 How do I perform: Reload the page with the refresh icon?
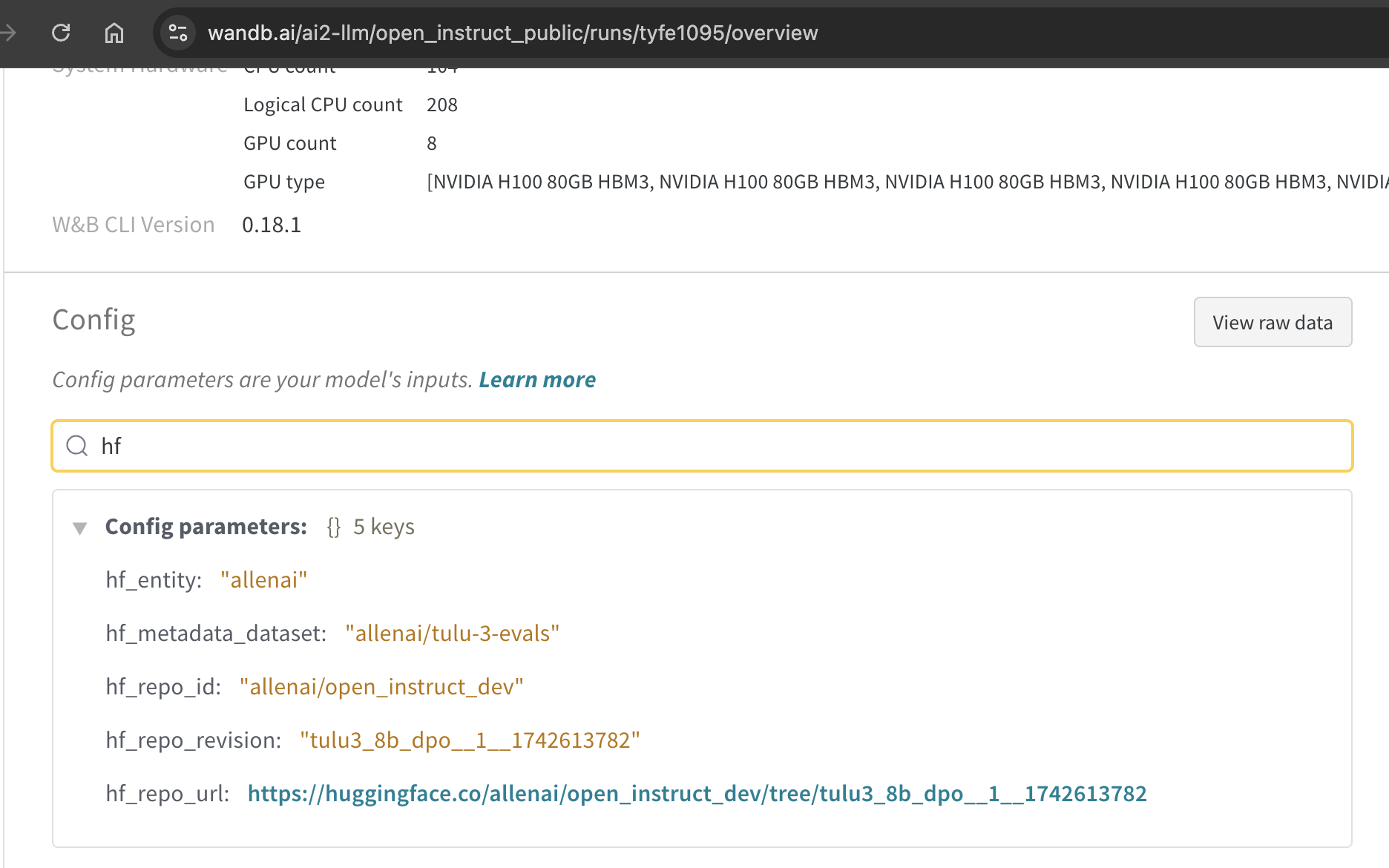(61, 33)
